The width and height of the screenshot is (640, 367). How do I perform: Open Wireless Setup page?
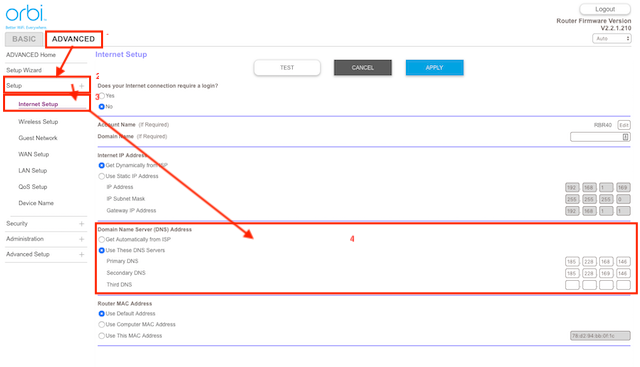point(38,122)
